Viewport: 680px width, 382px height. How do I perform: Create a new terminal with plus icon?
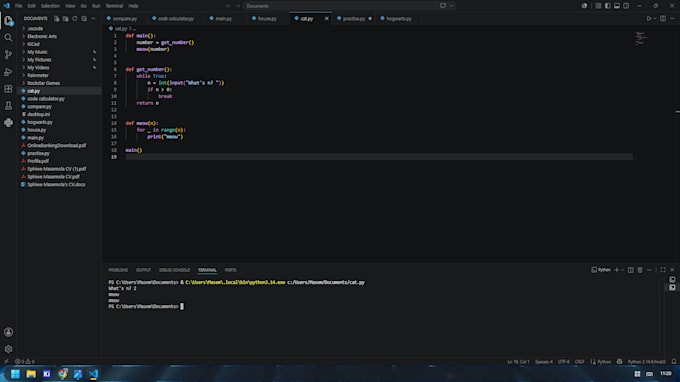click(616, 270)
